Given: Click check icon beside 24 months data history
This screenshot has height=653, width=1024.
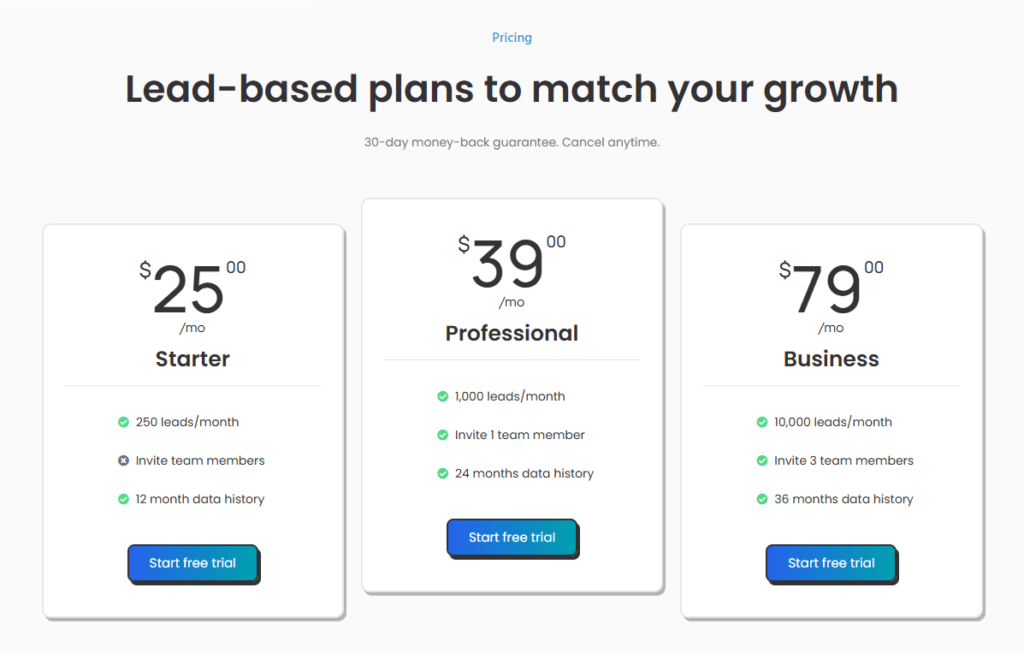Looking at the screenshot, I should (442, 473).
